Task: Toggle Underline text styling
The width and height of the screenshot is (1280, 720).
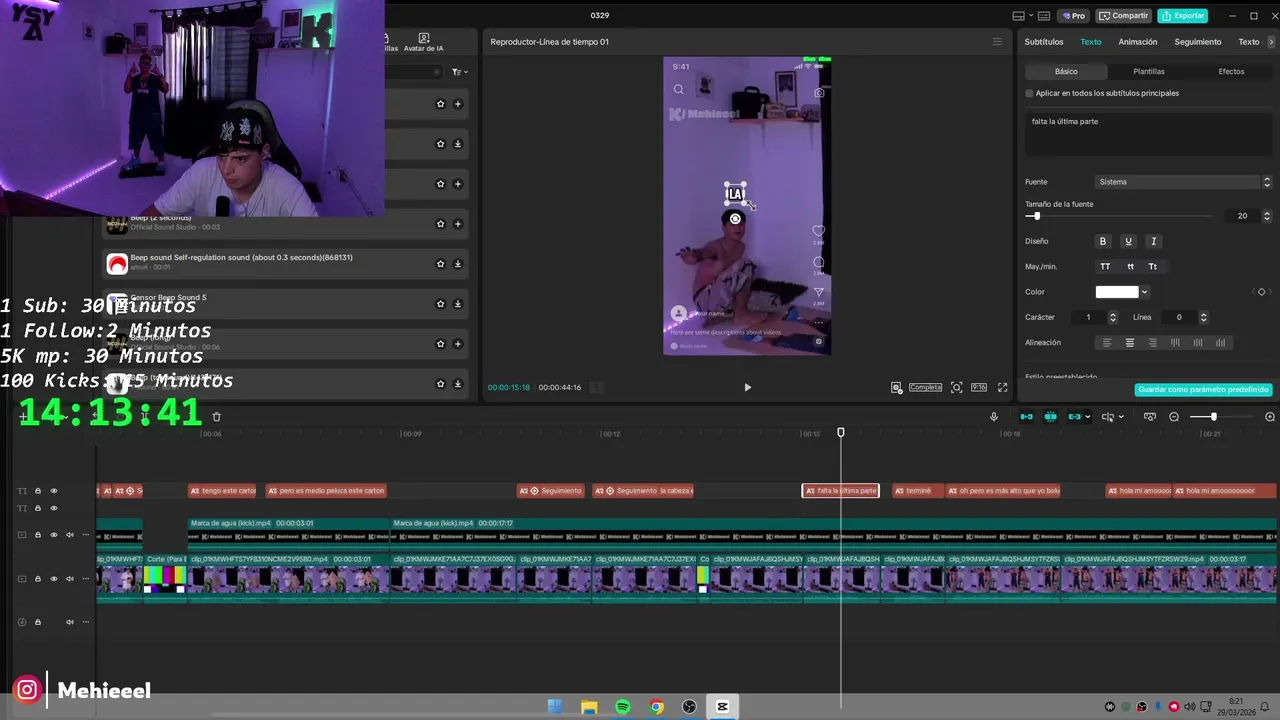Action: point(1128,241)
